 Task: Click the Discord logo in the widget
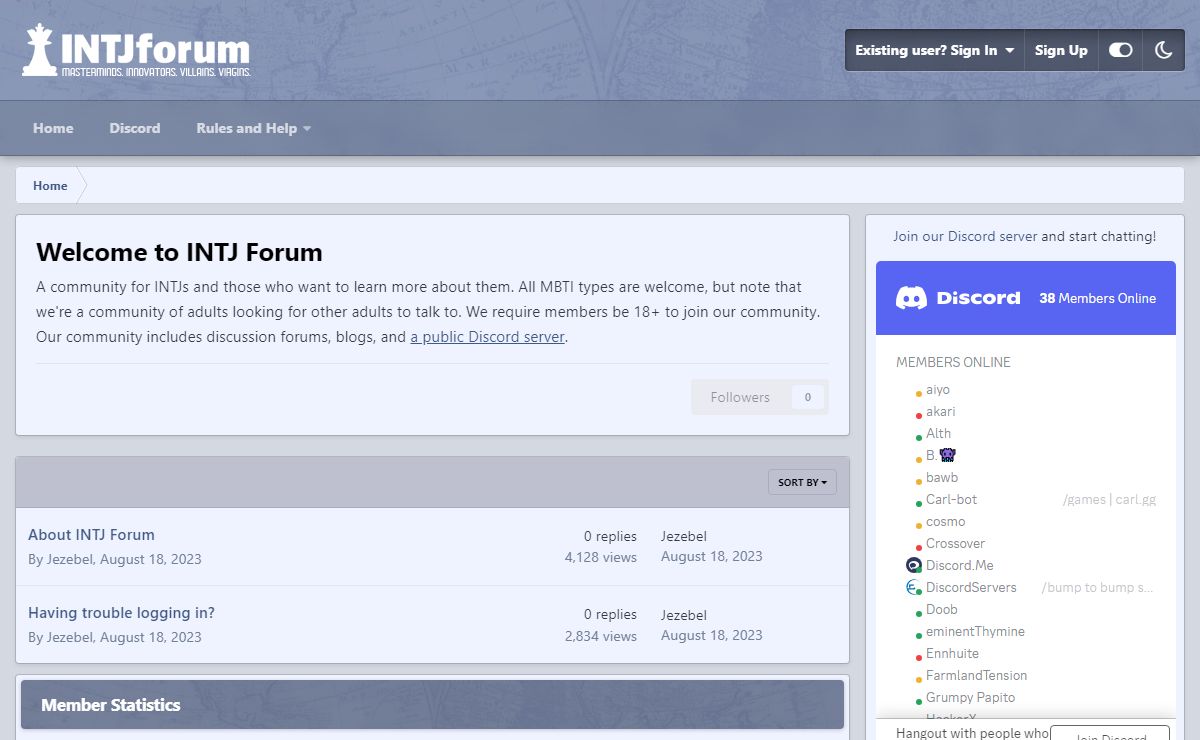[958, 298]
